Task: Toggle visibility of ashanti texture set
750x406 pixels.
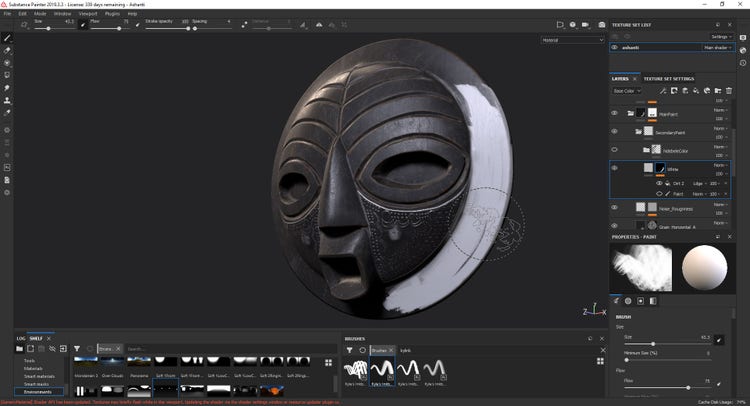Action: point(614,47)
